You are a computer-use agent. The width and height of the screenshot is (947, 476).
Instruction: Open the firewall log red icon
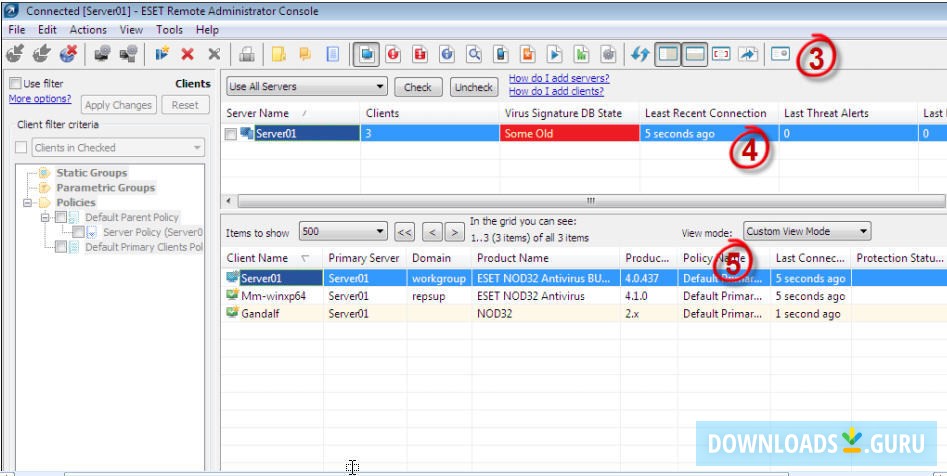[420, 54]
